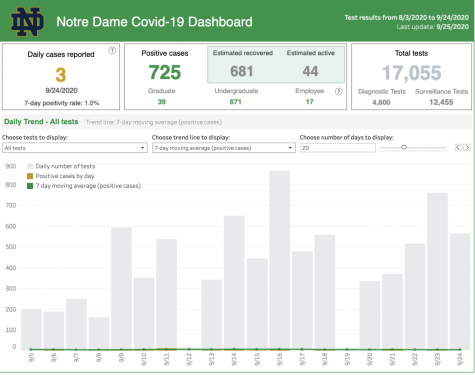
Task: Click the Positive cases by day legend swatch
Action: tap(30, 176)
